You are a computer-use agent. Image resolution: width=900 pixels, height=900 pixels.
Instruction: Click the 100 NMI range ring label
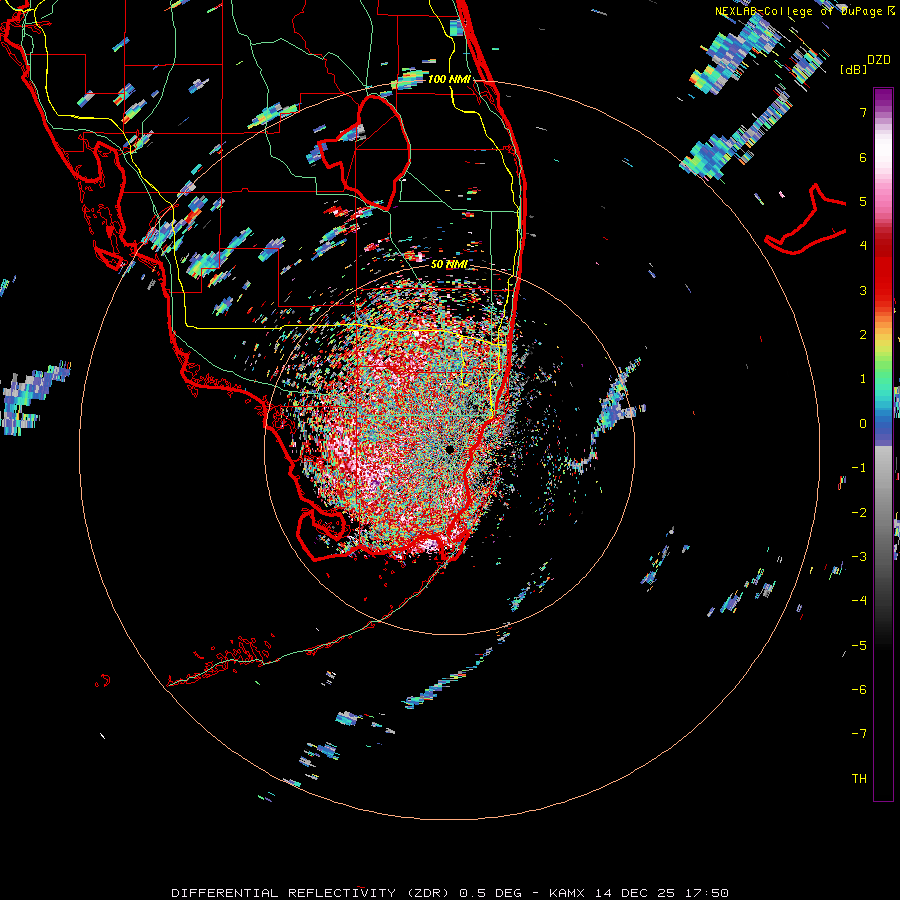[x=449, y=79]
